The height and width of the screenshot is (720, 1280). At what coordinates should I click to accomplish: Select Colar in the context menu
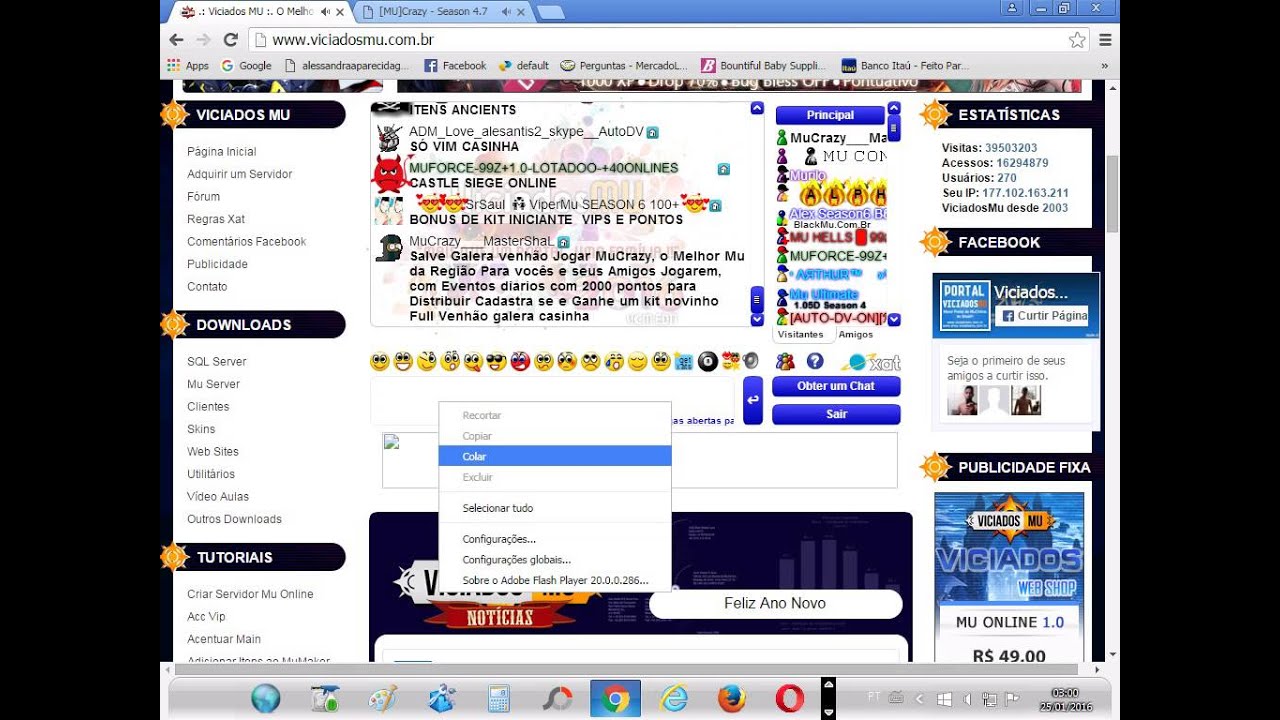(555, 456)
